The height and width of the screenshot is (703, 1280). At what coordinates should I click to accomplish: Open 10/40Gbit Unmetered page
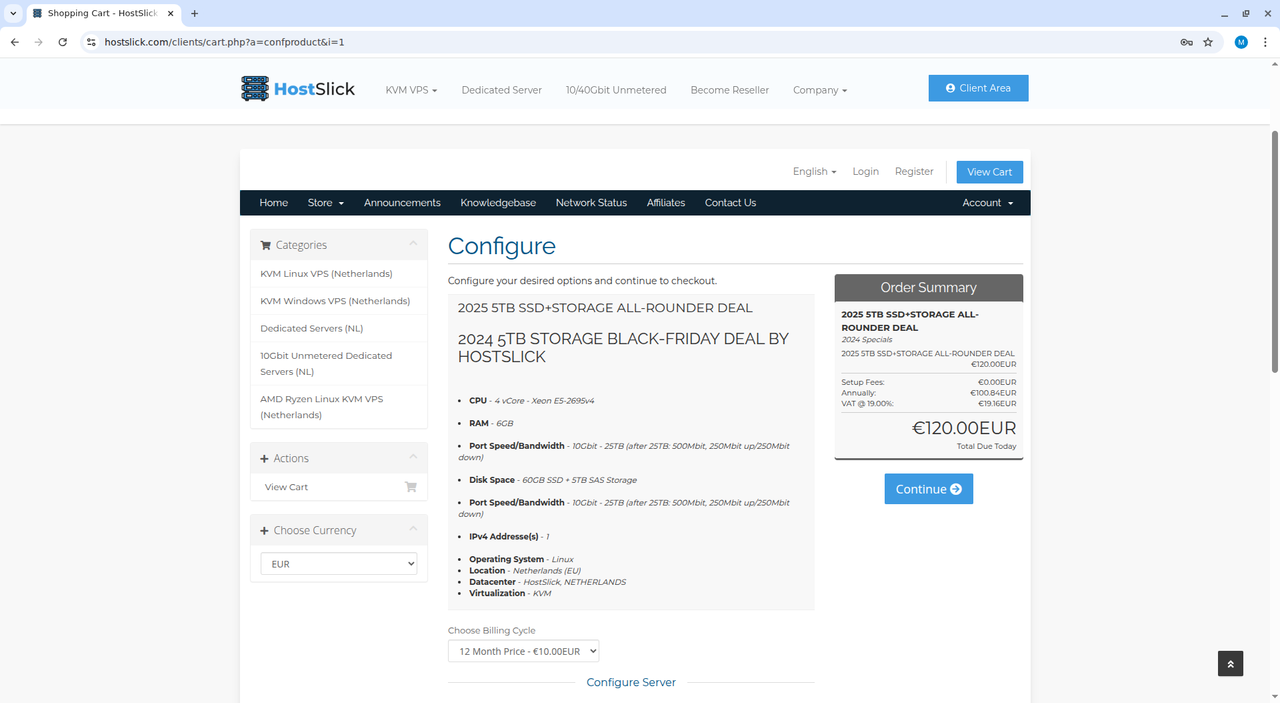(x=616, y=90)
